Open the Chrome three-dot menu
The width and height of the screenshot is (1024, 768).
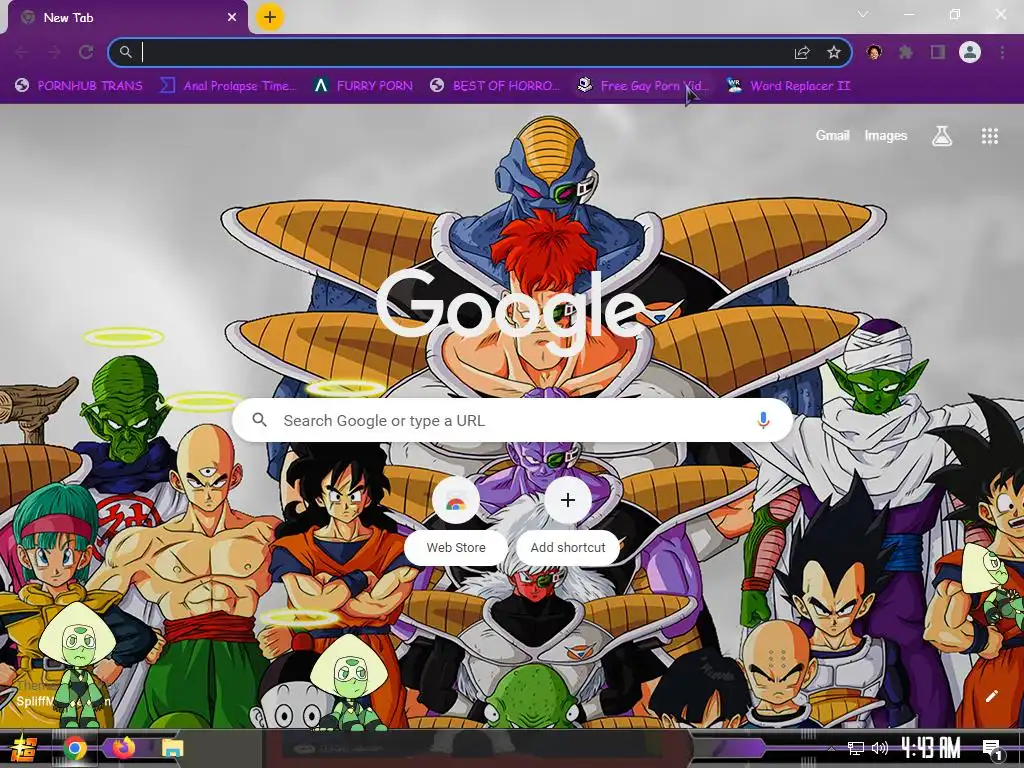coord(1002,52)
